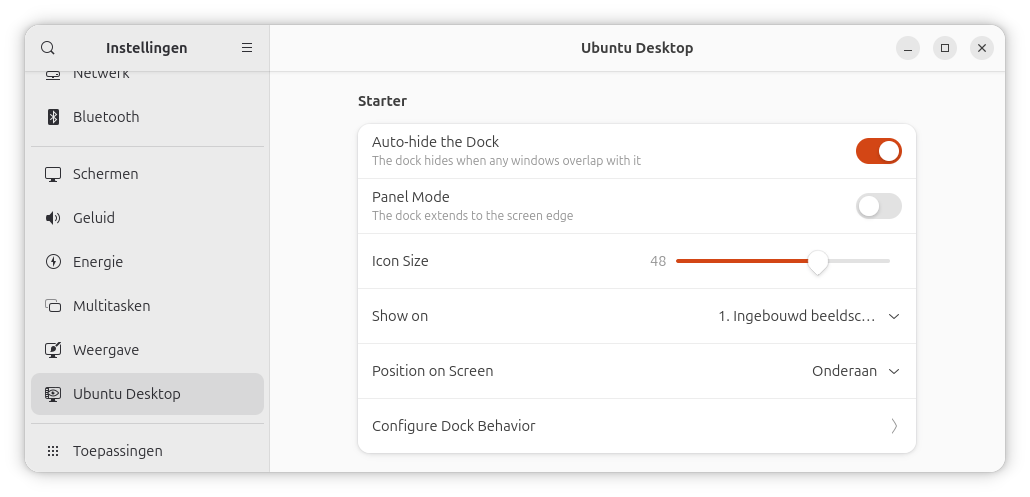Open the Toepassingen settings section
Screen dimensions: 1030x497
[117, 451]
